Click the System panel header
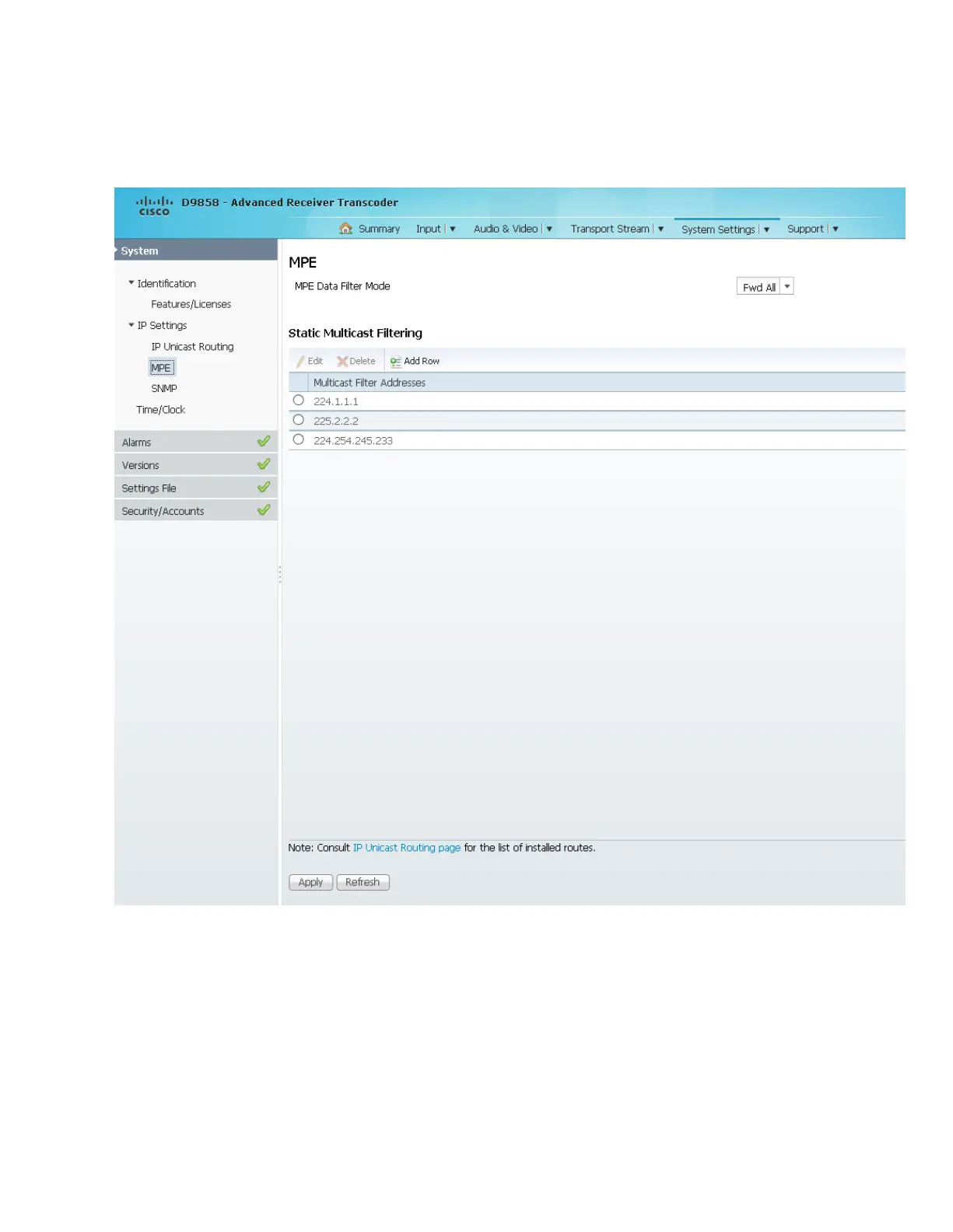 coord(196,250)
